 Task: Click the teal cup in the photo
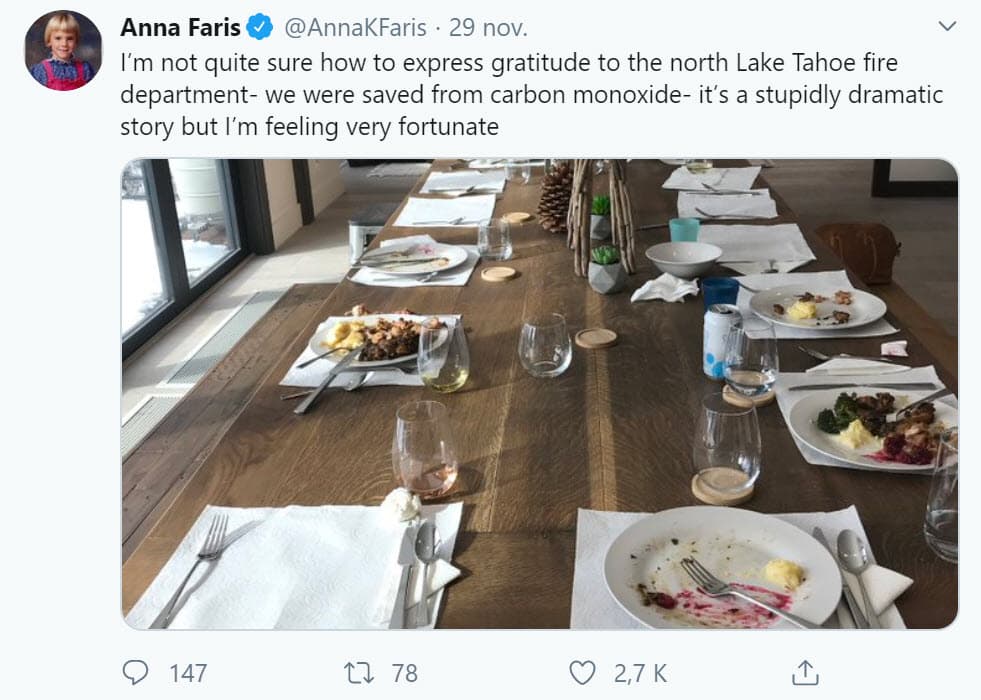point(684,230)
